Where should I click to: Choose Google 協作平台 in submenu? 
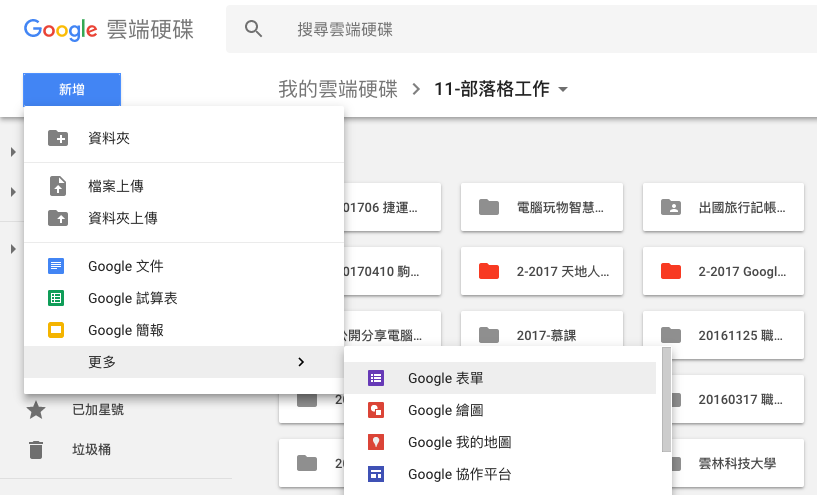(x=500, y=474)
